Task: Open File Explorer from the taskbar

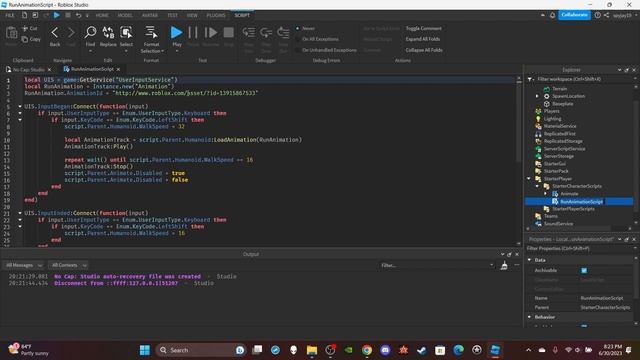Action: (312, 350)
